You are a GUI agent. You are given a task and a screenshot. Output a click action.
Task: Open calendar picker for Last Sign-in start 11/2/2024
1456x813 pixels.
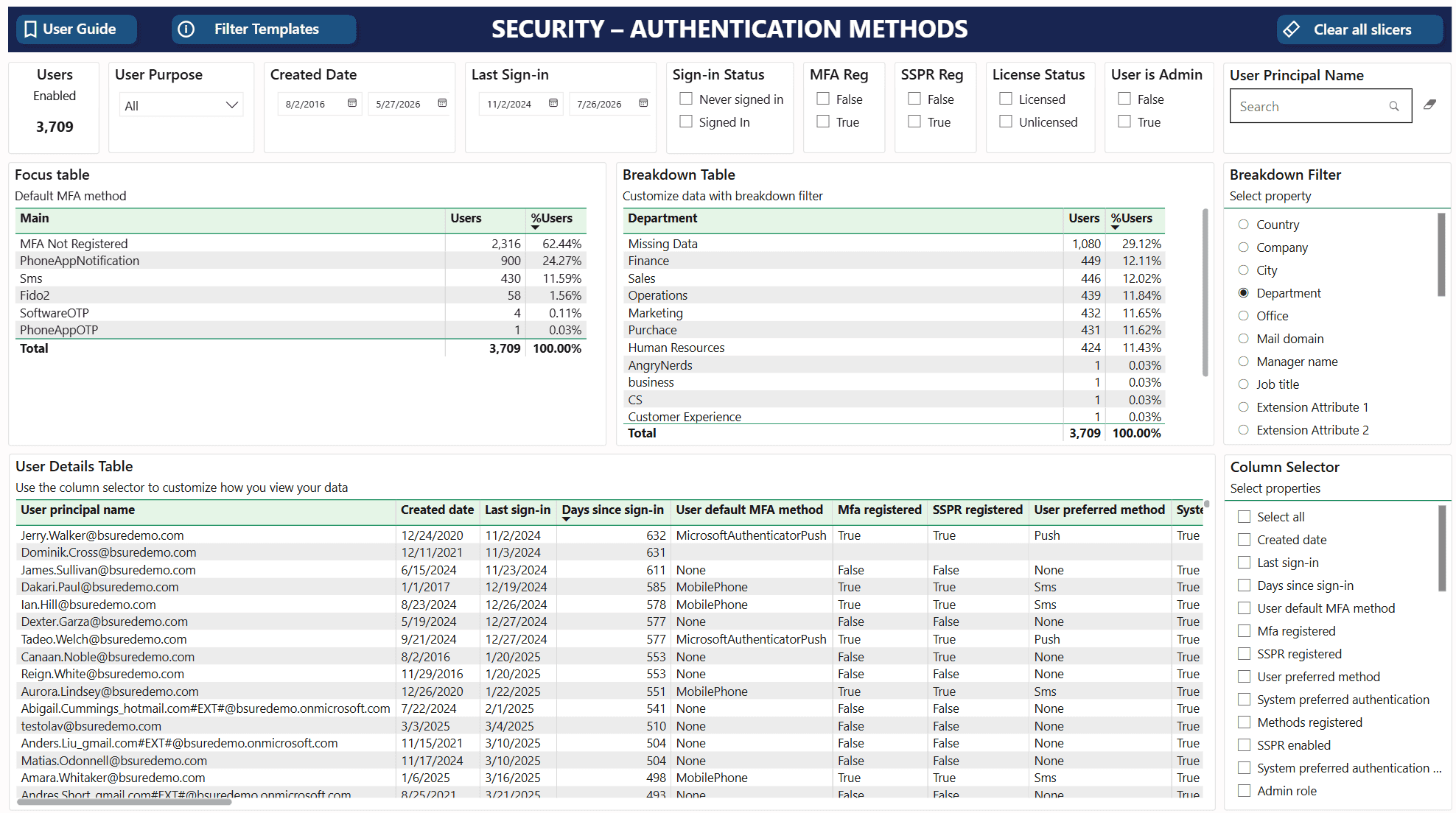pyautogui.click(x=553, y=103)
